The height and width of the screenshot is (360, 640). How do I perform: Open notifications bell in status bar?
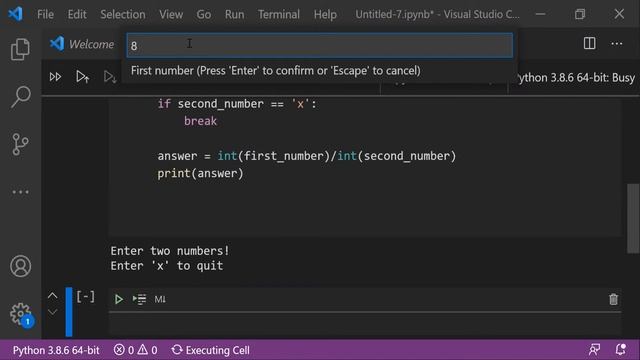click(x=620, y=349)
